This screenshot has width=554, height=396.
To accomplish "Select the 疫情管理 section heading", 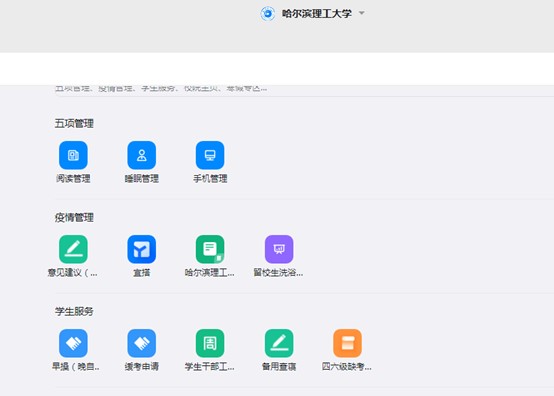I will point(74,217).
